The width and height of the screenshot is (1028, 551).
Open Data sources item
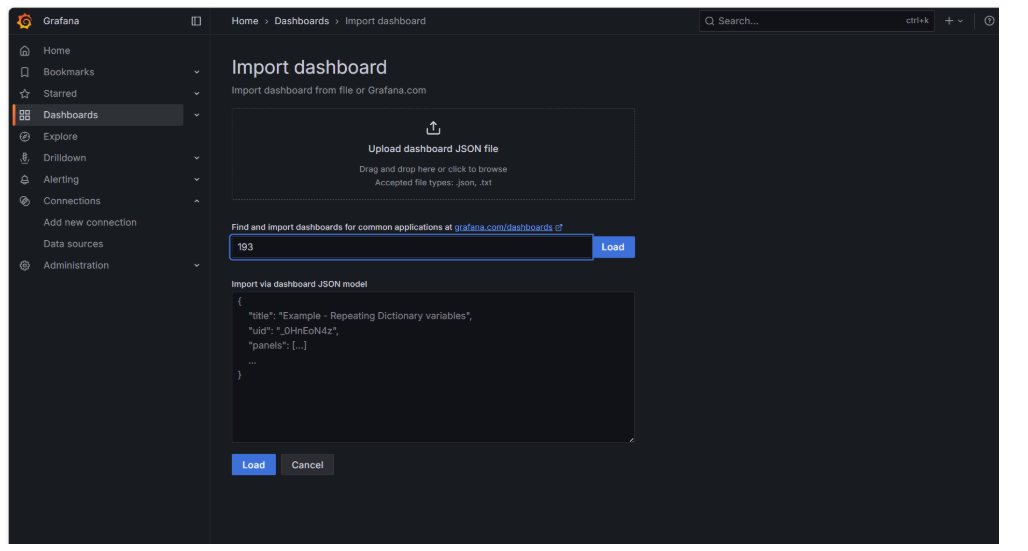(x=73, y=244)
